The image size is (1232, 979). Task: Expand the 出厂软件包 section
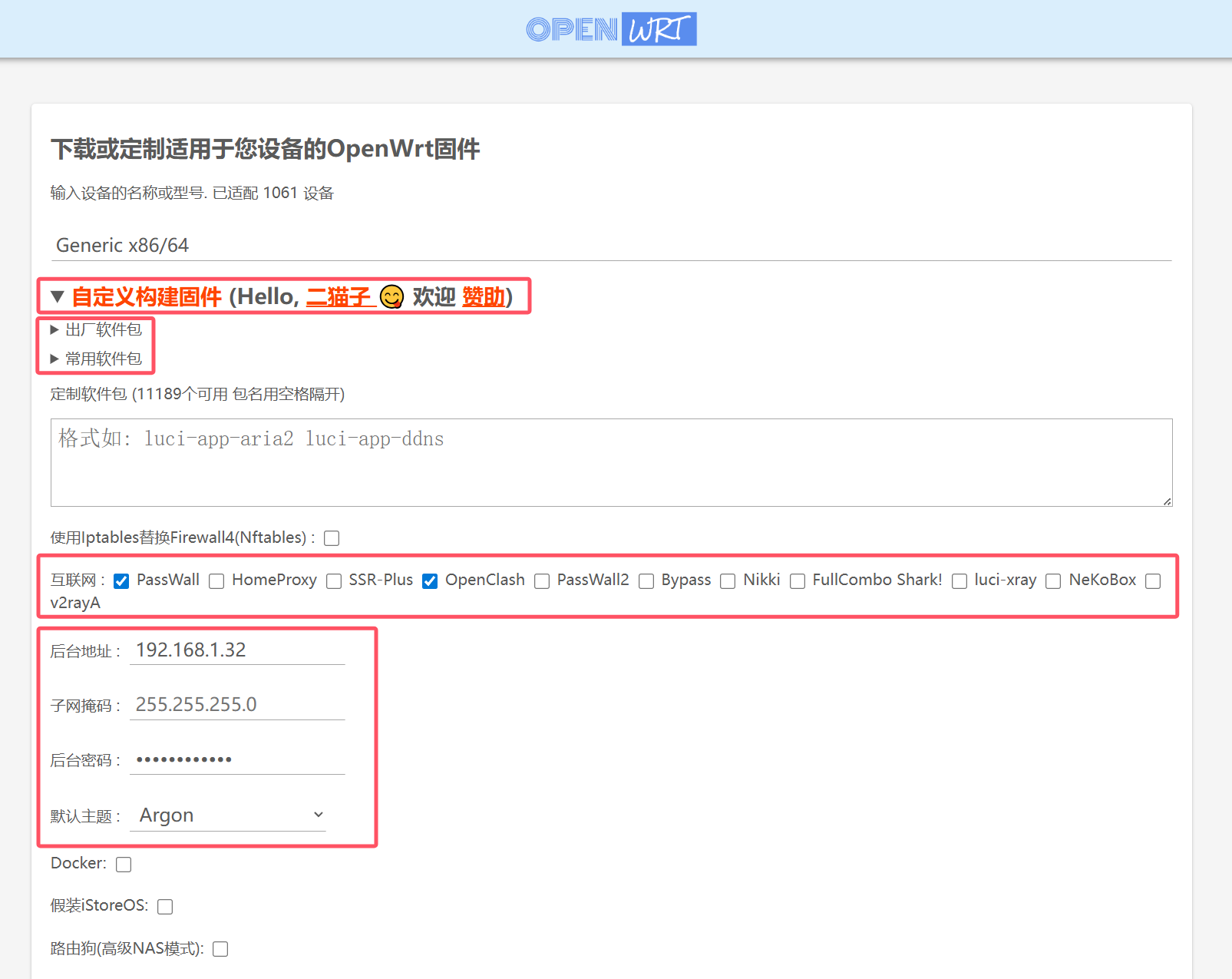point(96,329)
